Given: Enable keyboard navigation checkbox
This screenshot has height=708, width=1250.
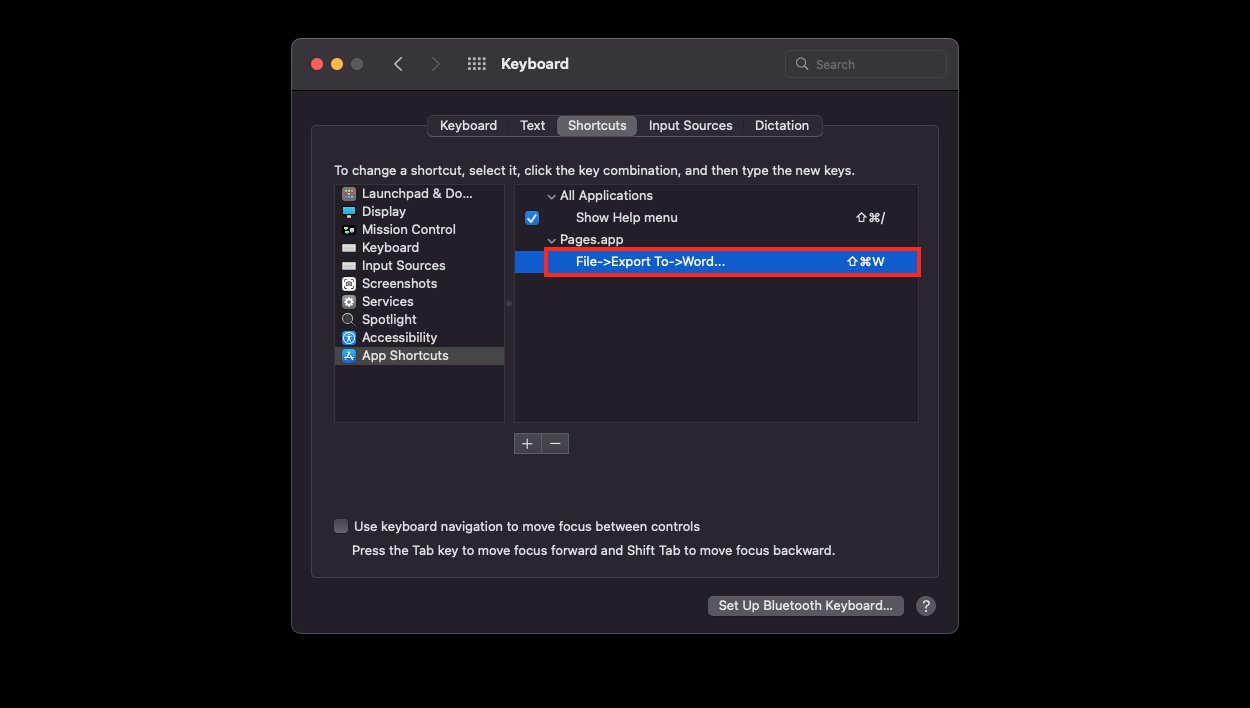Looking at the screenshot, I should pyautogui.click(x=342, y=526).
